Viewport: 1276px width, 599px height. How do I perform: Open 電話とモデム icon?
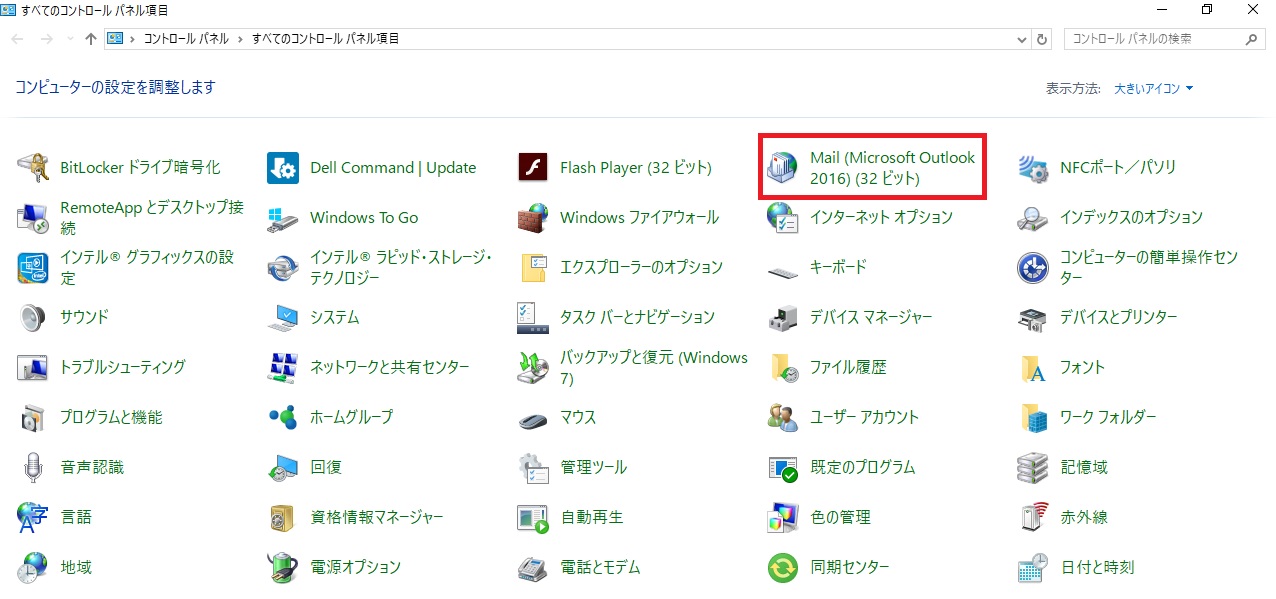tap(533, 568)
